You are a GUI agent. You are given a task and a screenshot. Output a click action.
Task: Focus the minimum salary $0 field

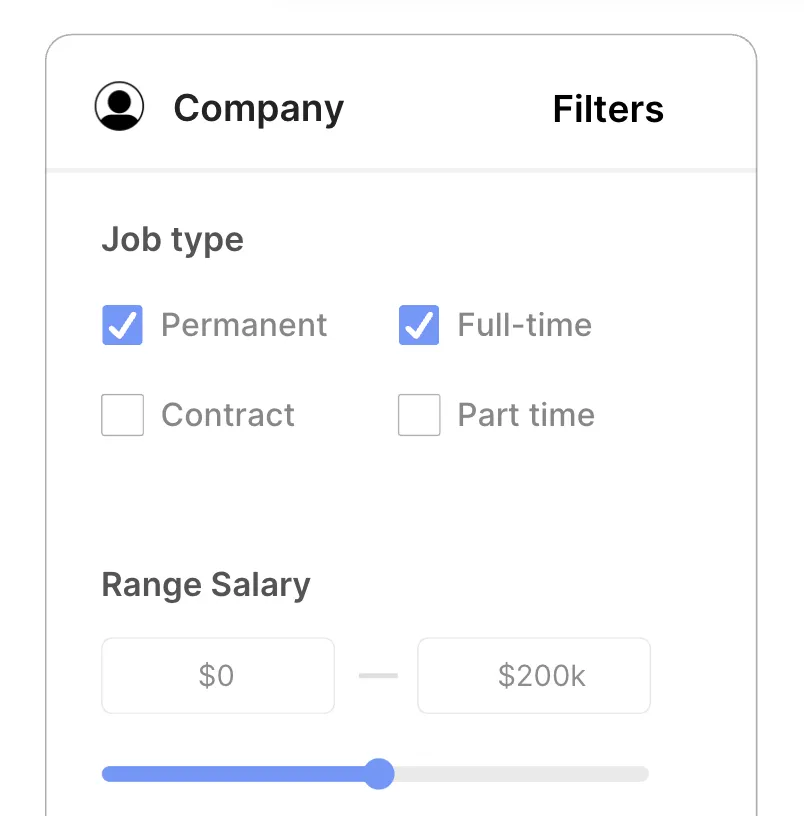click(x=218, y=676)
